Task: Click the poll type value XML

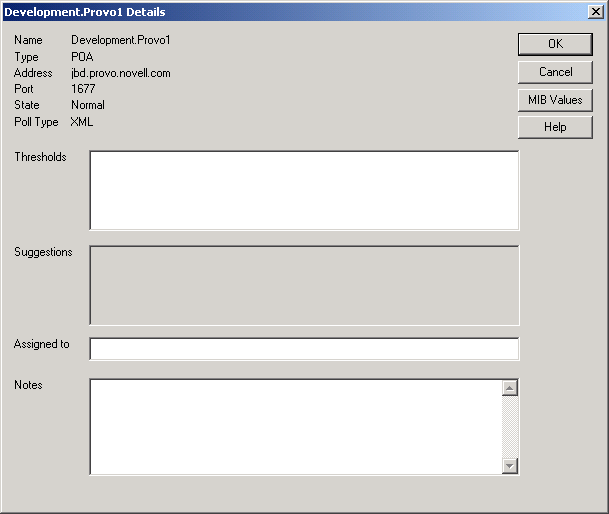Action: 82,122
